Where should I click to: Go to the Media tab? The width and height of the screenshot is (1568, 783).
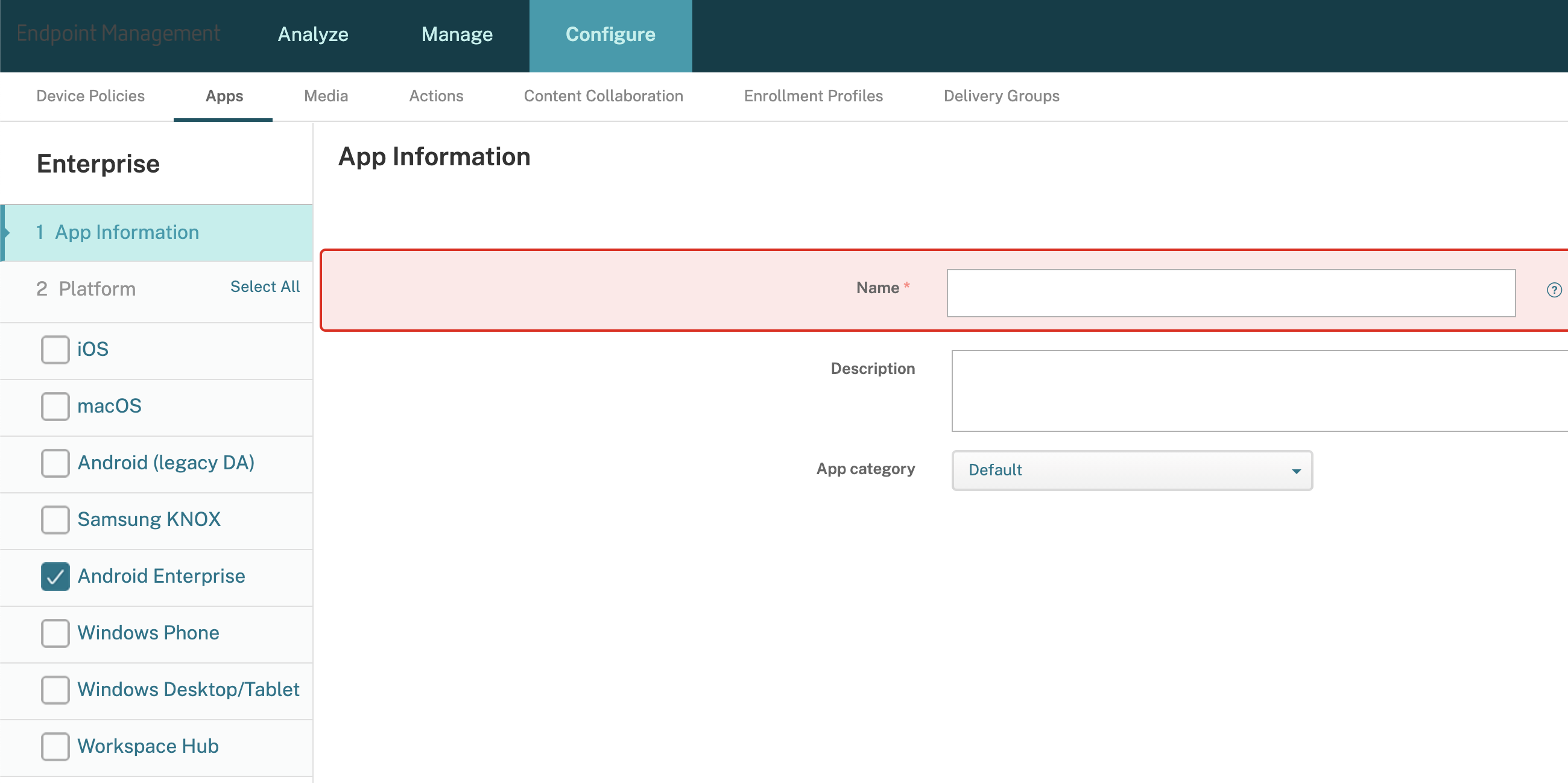326,96
